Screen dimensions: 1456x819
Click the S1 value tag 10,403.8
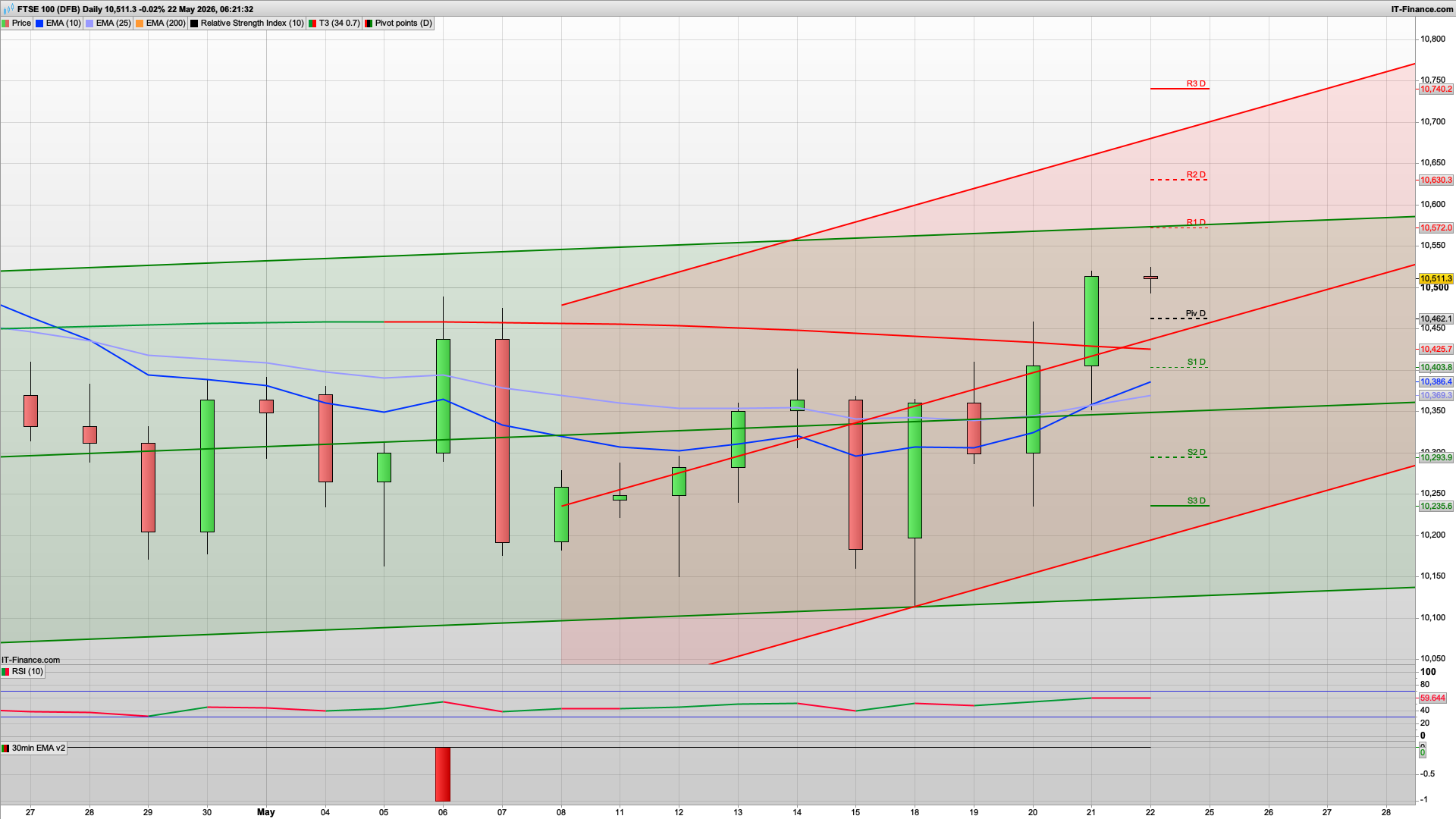[1436, 367]
